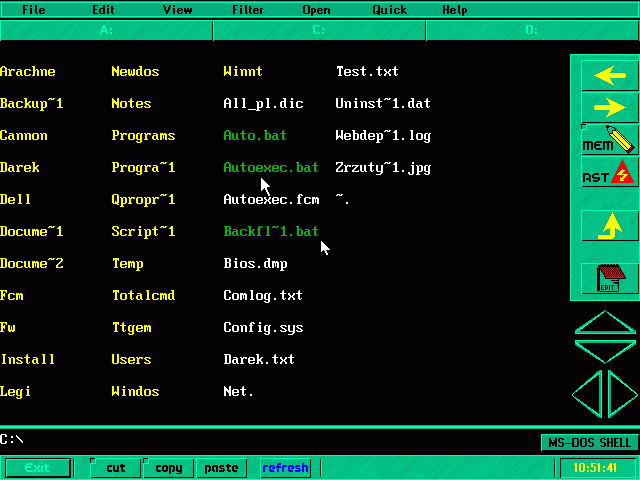Select the Winnt folder

[x=243, y=71]
